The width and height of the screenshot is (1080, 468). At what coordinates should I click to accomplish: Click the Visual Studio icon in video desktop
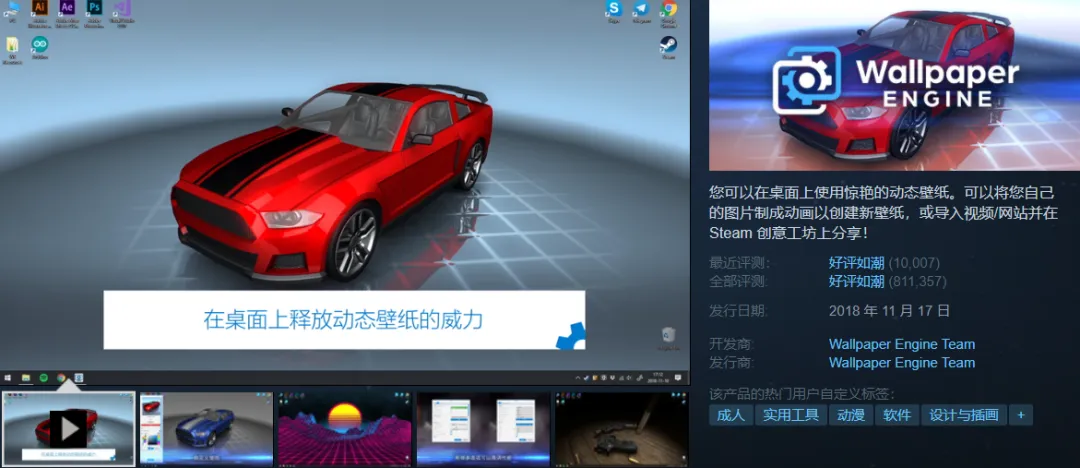(x=121, y=8)
